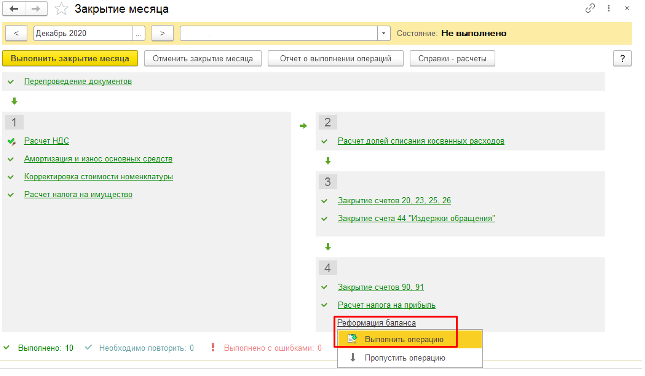Open Справки - расчеты
645x376 pixels.
coord(452,58)
